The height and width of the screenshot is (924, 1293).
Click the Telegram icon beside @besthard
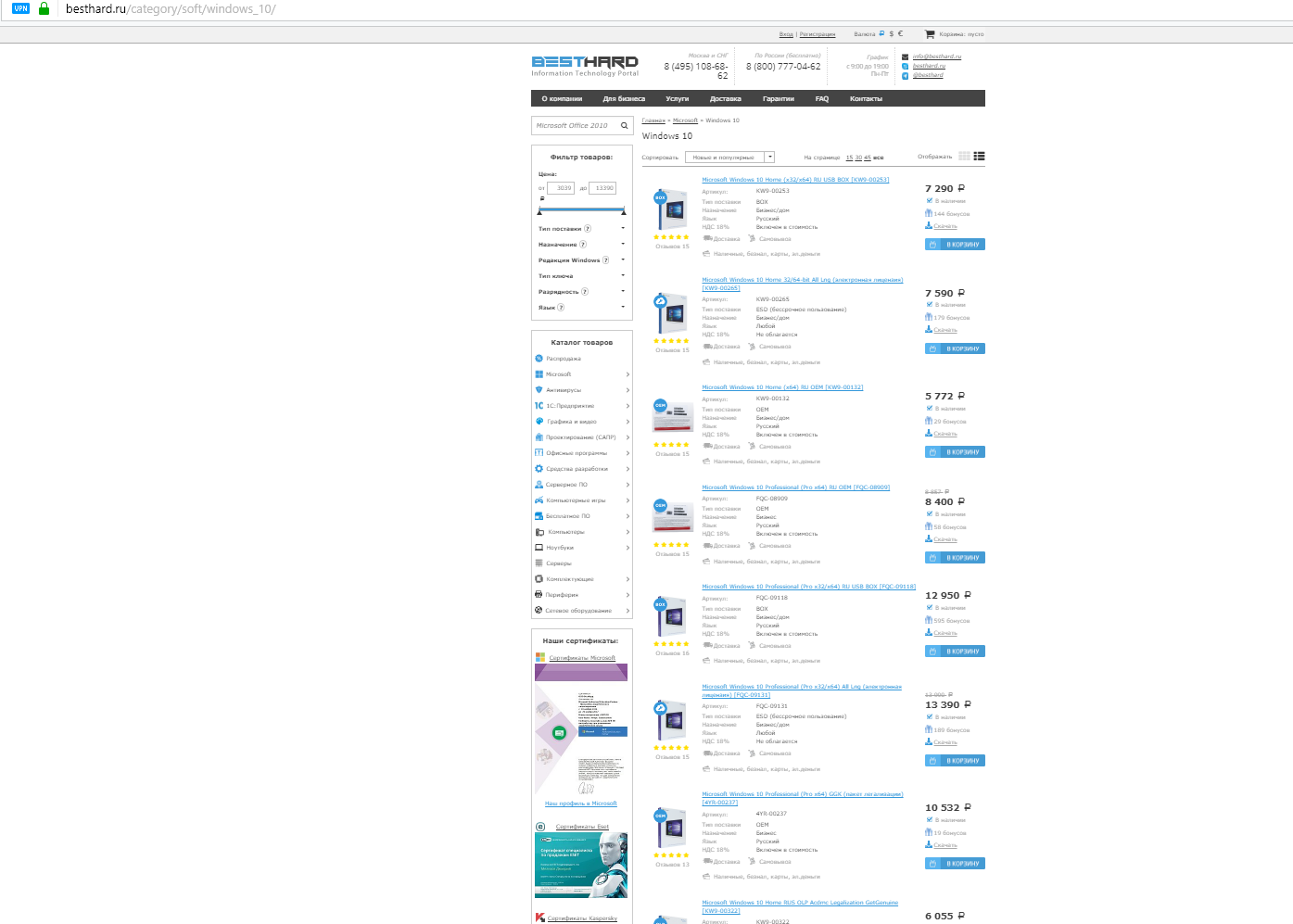coord(906,76)
